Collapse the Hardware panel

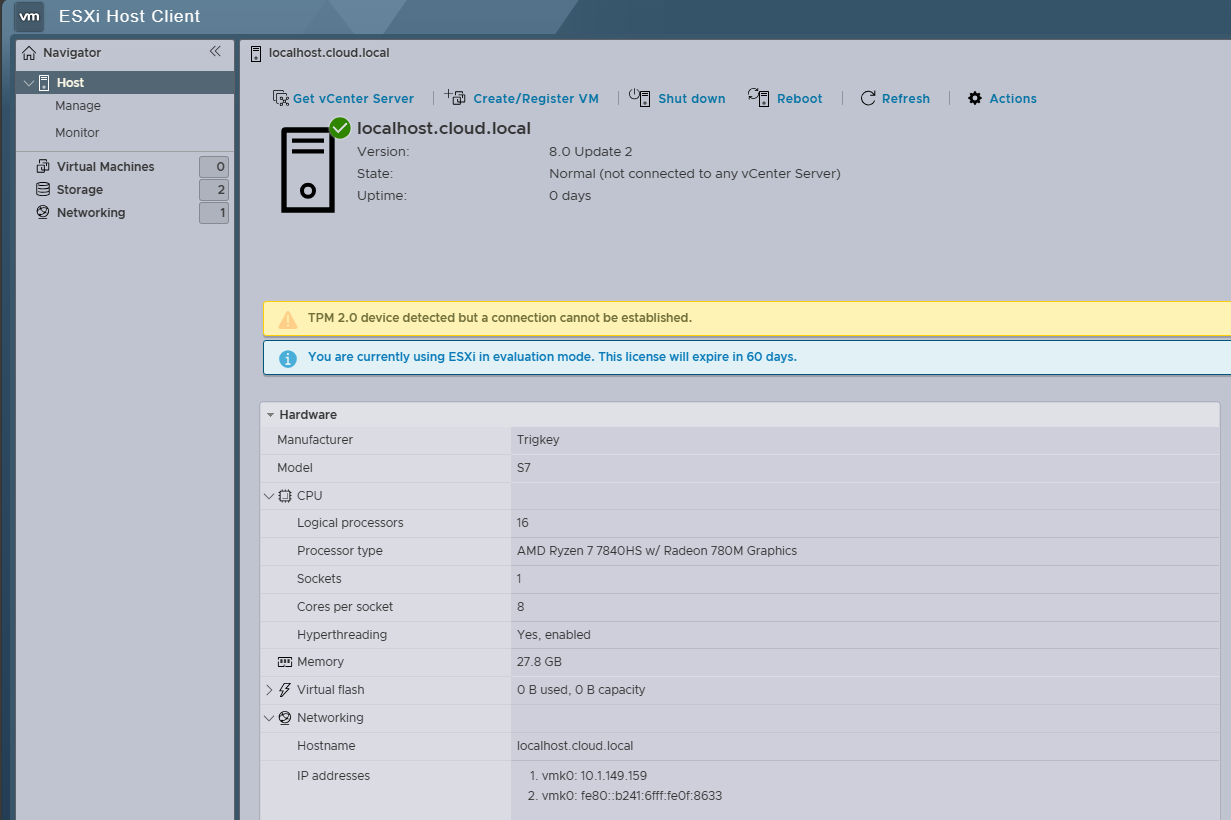(x=269, y=414)
